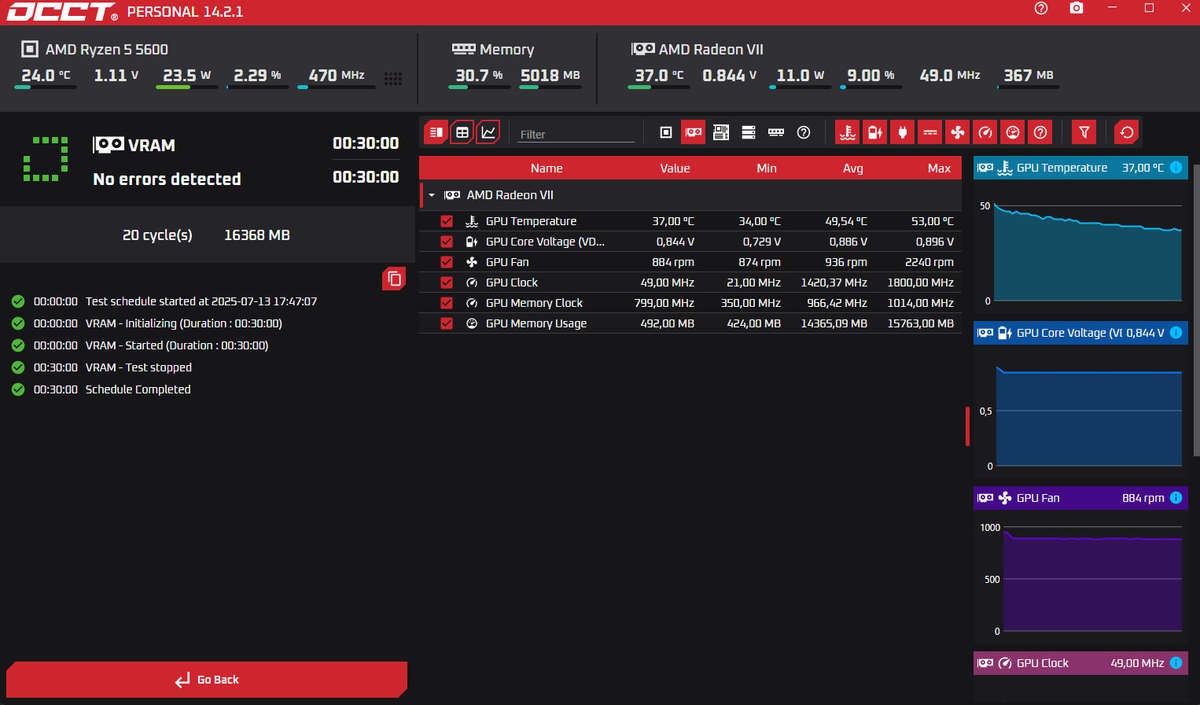Screen dimensions: 1200x705
Task: Uncheck the GPU Memory Usage sensor
Action: (446, 323)
